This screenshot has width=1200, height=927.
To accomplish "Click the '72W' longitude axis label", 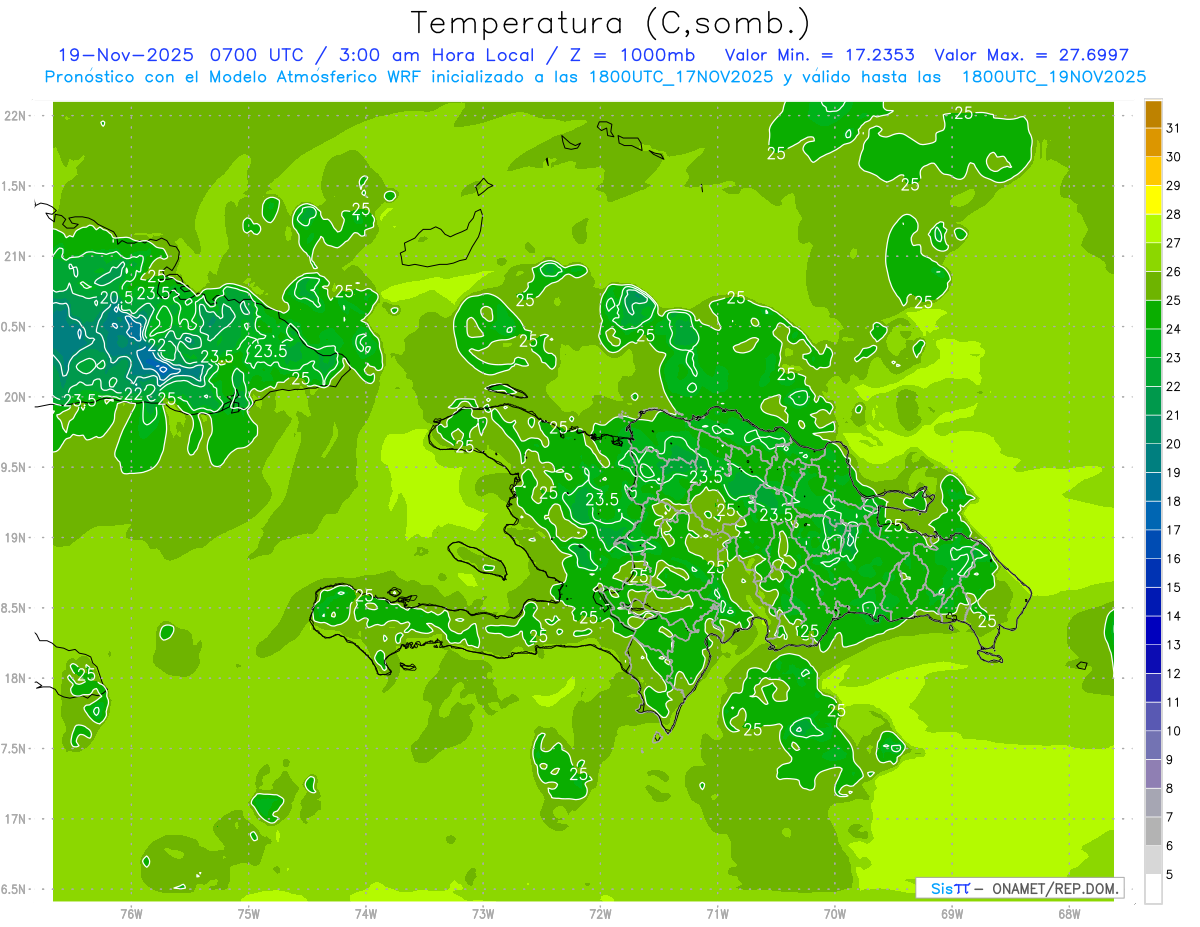I will [600, 914].
